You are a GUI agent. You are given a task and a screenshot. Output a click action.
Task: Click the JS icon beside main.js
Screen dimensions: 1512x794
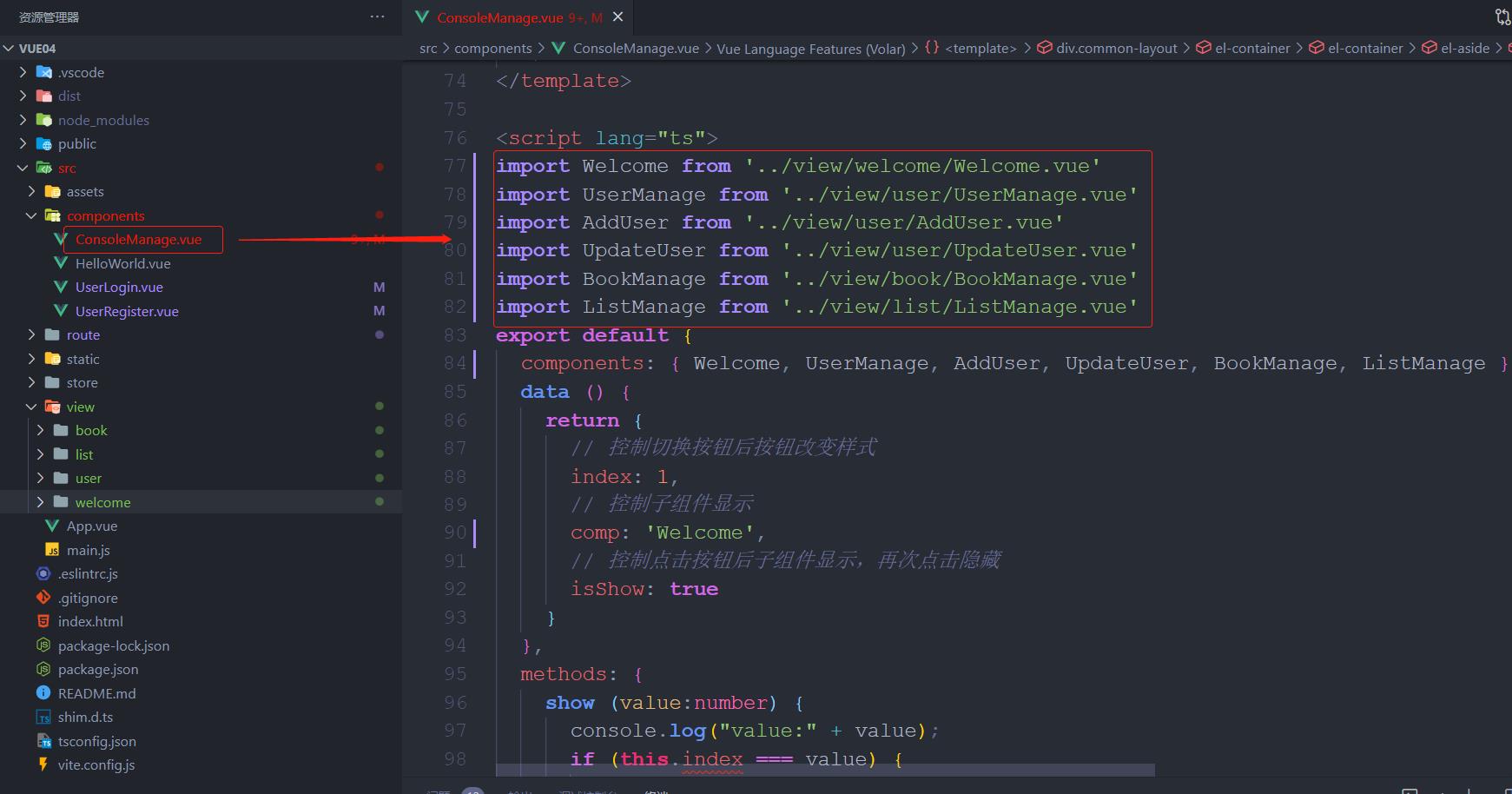click(52, 550)
